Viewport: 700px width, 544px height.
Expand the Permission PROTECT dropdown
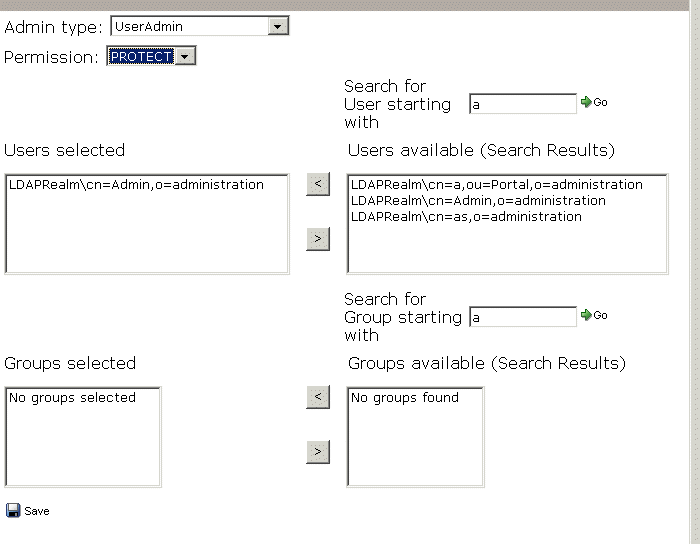point(185,57)
